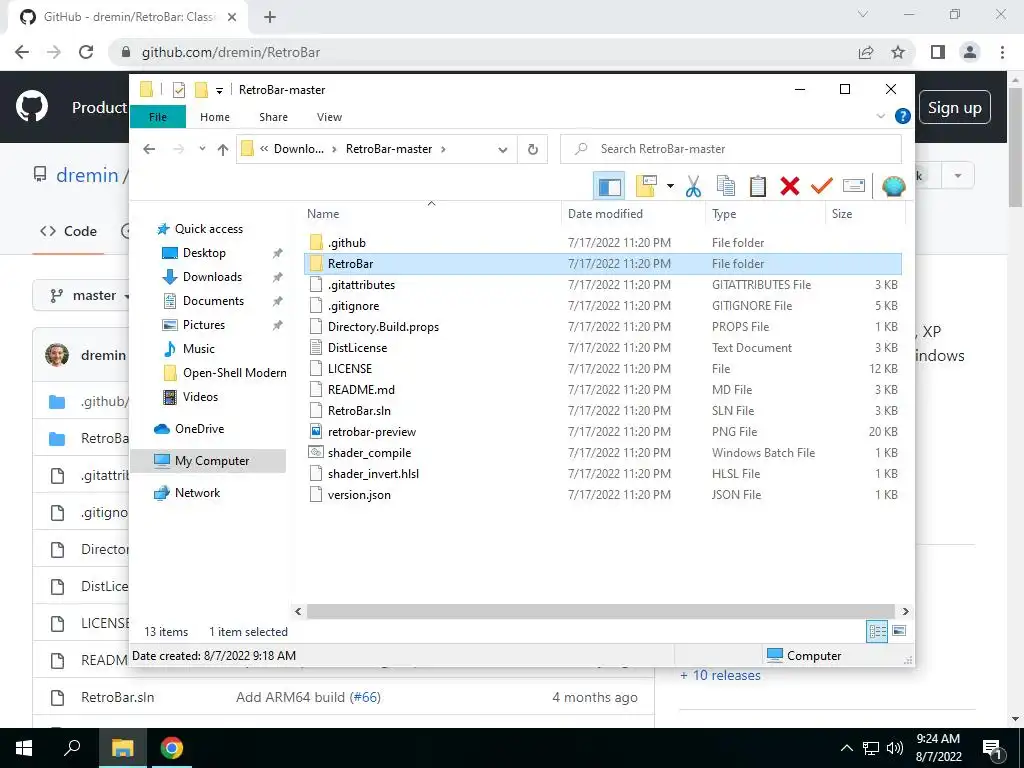This screenshot has width=1024, height=768.
Task: Open the Classic Explorer shell settings icon
Action: click(893, 186)
